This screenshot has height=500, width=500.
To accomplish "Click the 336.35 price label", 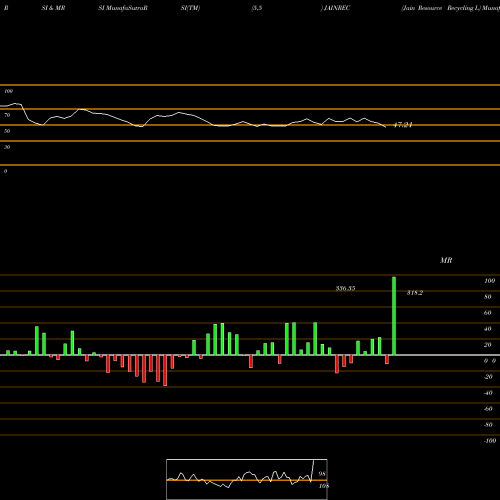I will click(345, 288).
